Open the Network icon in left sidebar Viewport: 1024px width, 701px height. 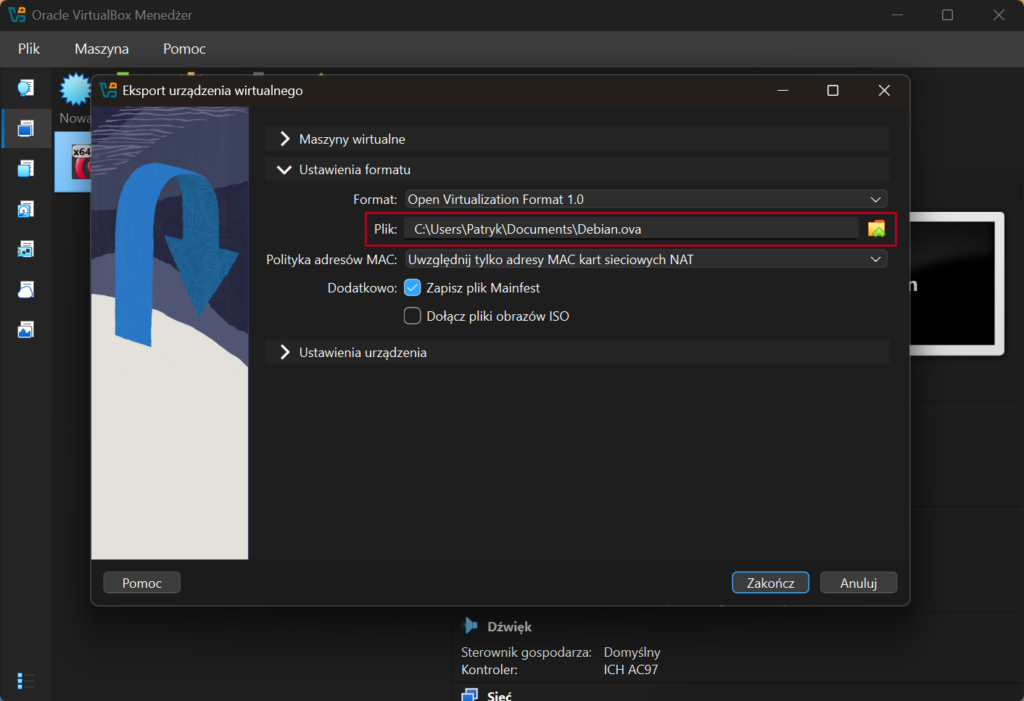click(x=26, y=249)
